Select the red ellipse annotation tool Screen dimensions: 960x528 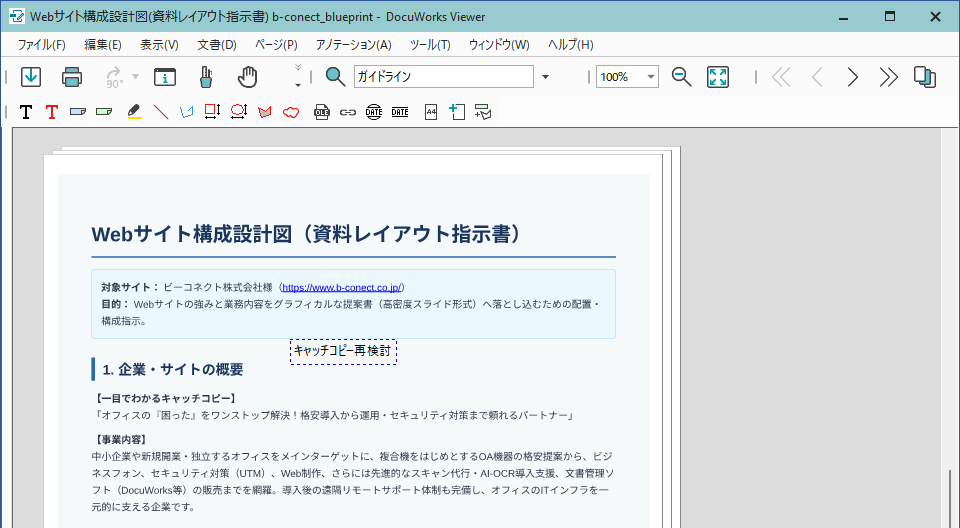pyautogui.click(x=239, y=111)
